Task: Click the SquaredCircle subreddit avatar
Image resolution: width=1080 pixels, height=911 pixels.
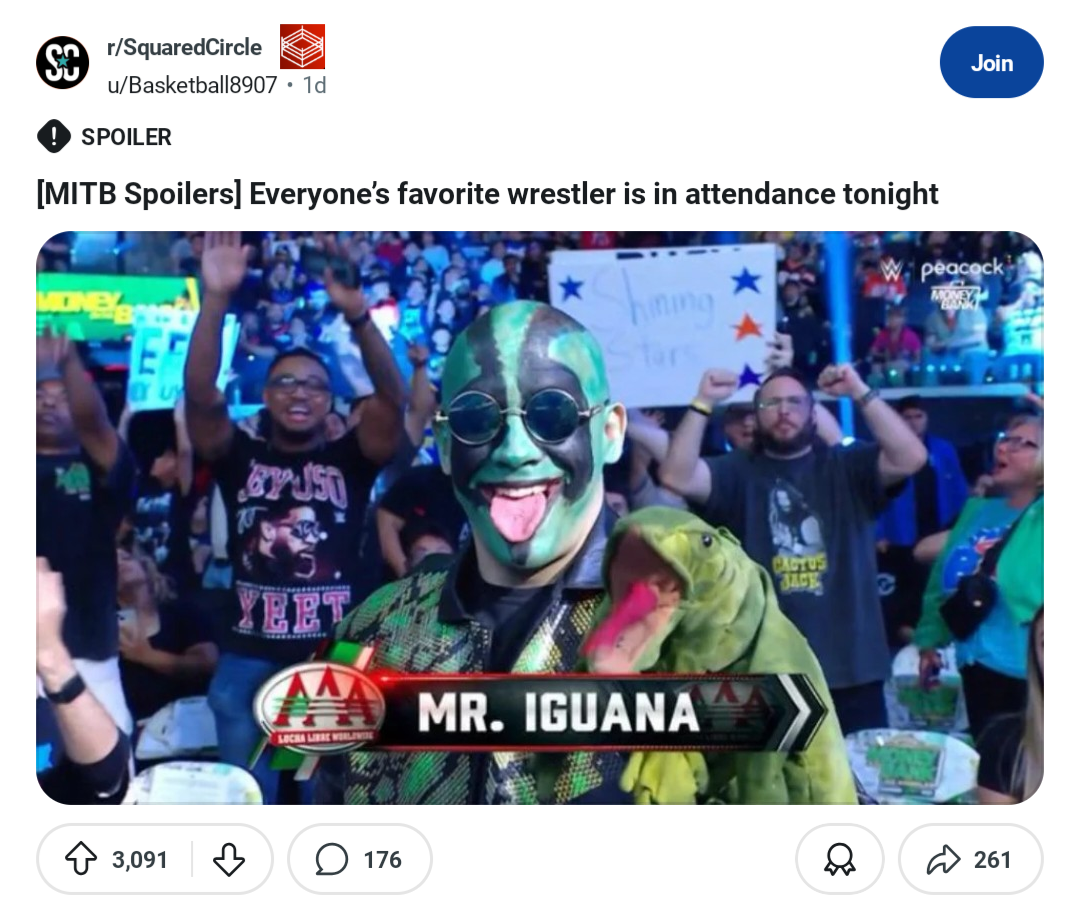Action: 63,63
